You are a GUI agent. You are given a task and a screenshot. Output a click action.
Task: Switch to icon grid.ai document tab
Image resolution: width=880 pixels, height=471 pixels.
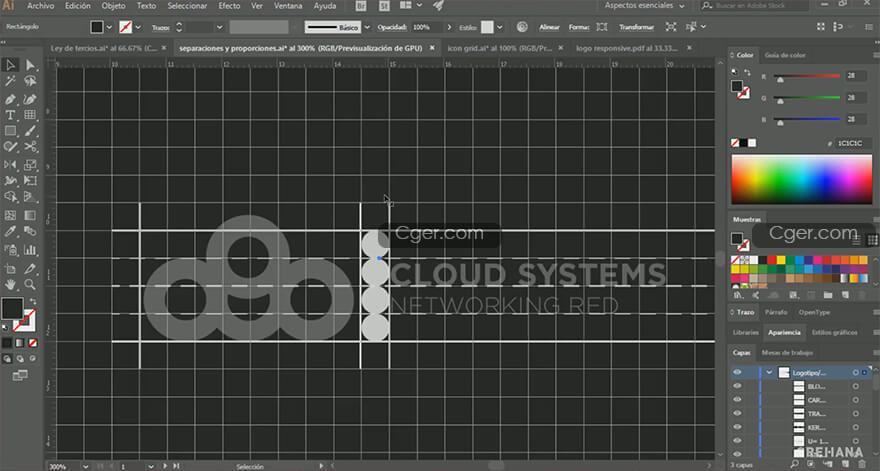(x=499, y=48)
